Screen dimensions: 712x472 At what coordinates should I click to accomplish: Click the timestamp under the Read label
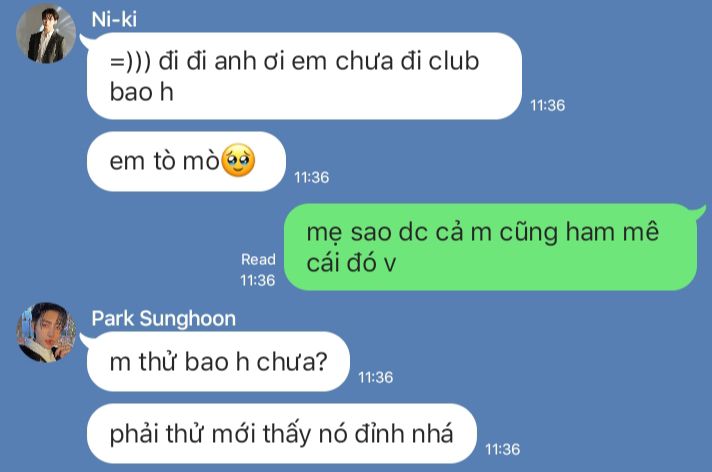[x=257, y=280]
